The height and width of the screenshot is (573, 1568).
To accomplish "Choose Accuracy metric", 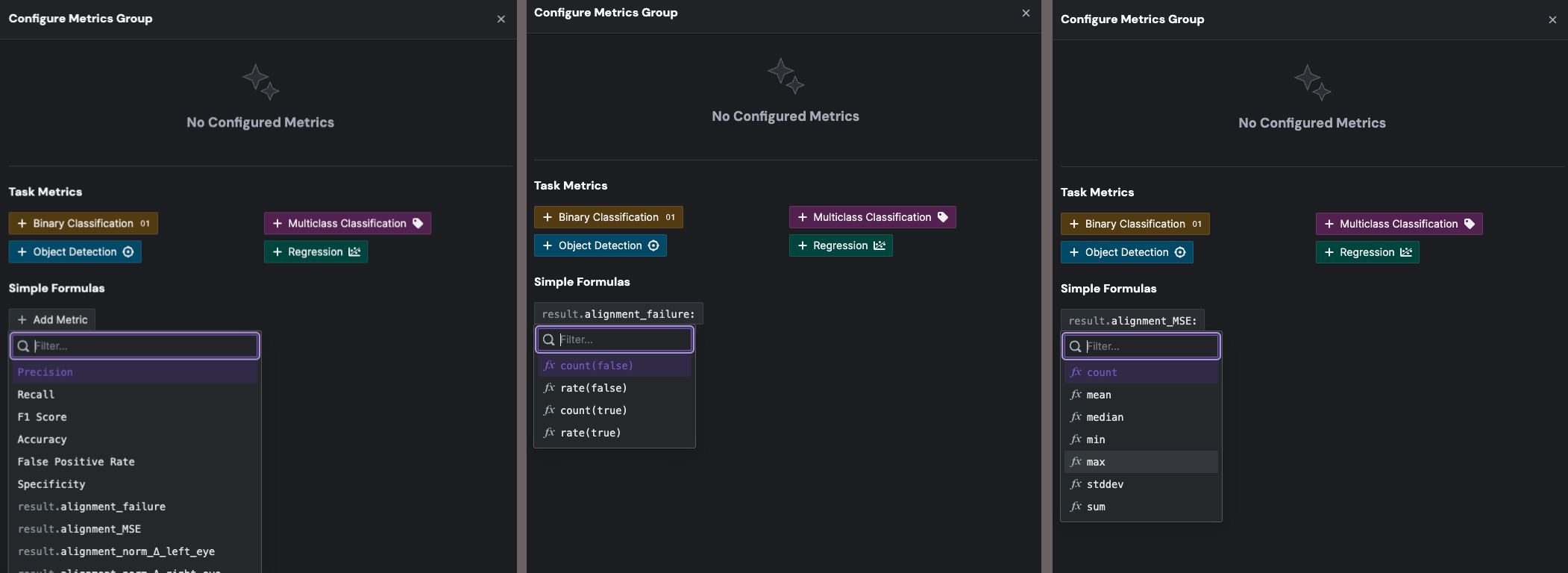I will pyautogui.click(x=135, y=439).
